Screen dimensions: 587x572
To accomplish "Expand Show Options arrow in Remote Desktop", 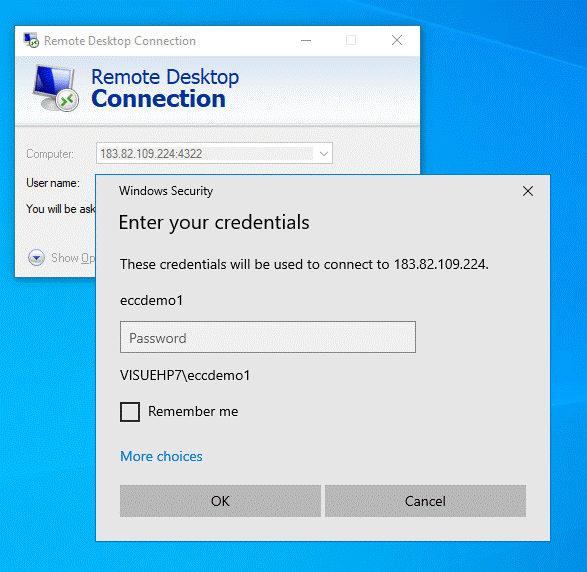I will [x=36, y=258].
